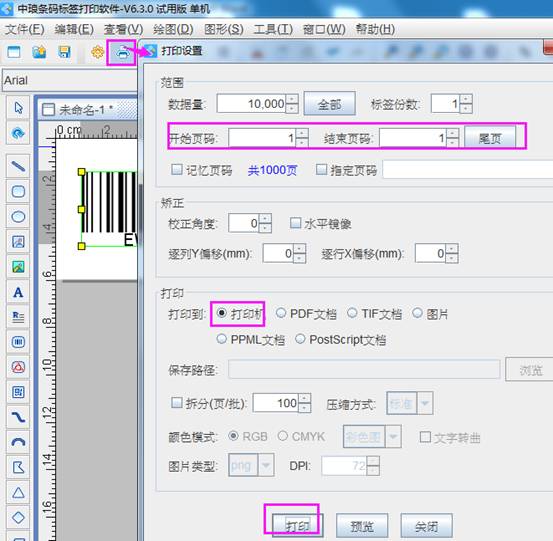The image size is (553, 541).
Task: Select the rounded rectangle tool
Action: (x=18, y=192)
